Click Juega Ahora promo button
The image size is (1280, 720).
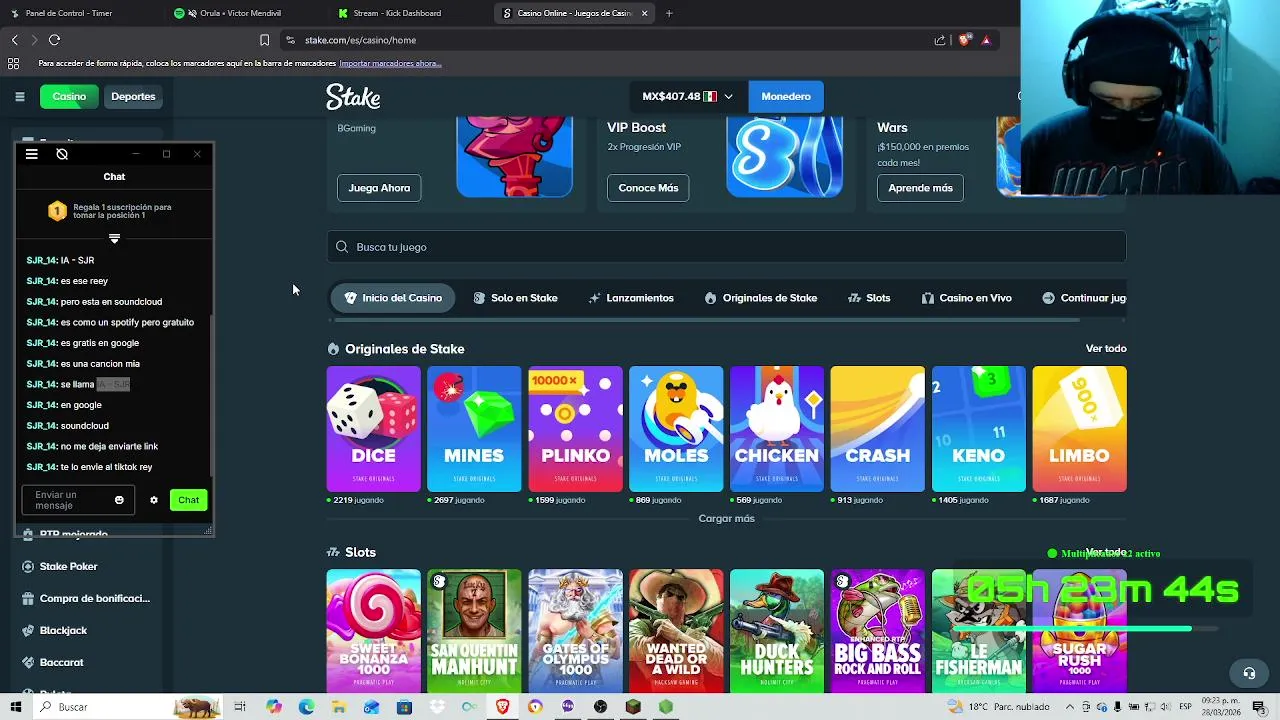[379, 188]
